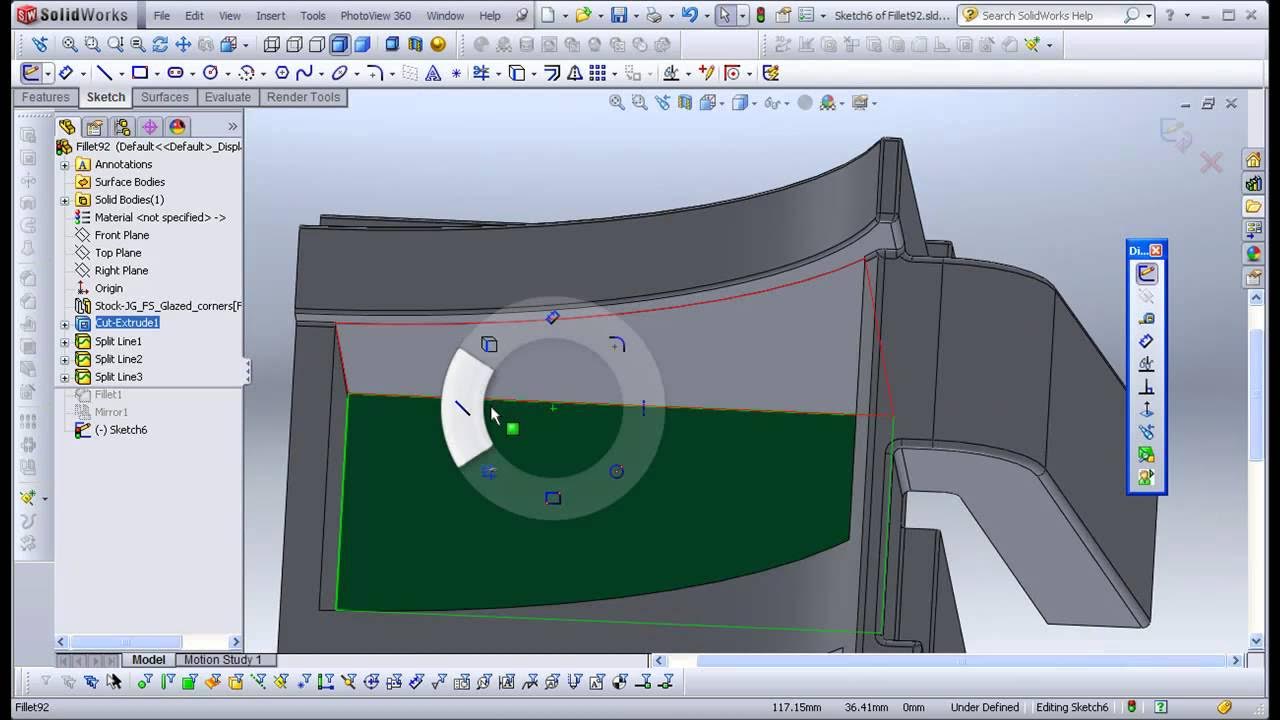Choose the Corner Rectangle tool
1280x720 pixels.
point(139,73)
